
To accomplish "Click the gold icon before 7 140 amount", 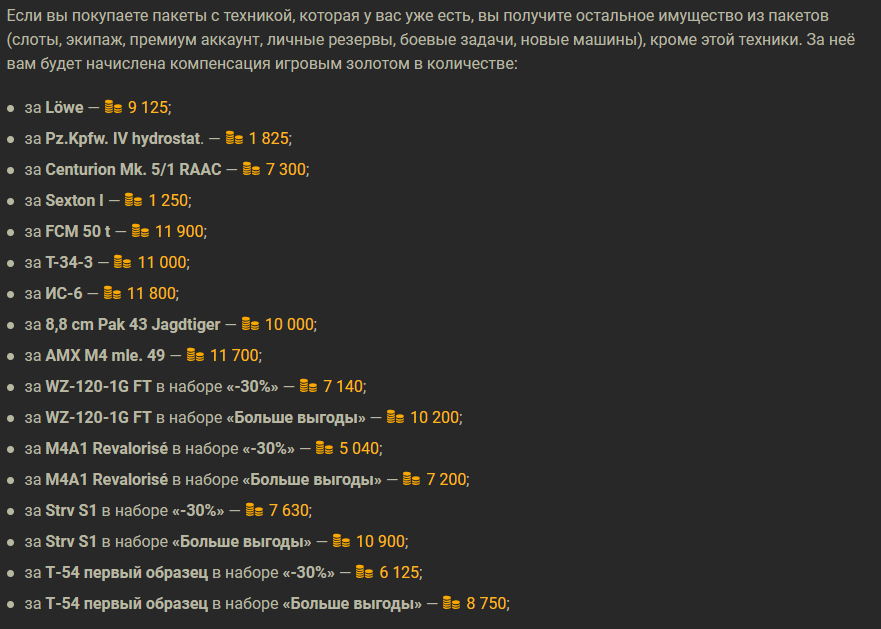I will (x=308, y=385).
